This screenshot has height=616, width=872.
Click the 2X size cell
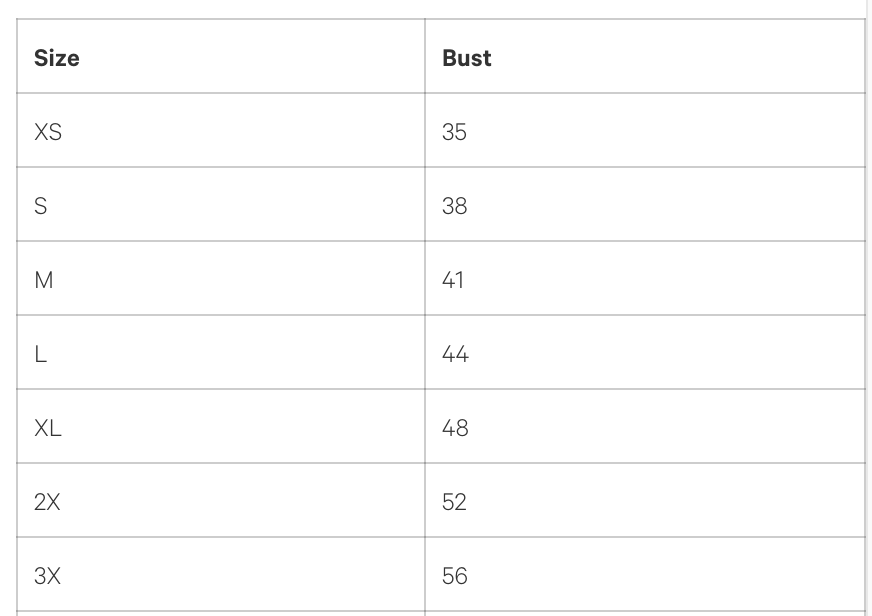coord(47,502)
